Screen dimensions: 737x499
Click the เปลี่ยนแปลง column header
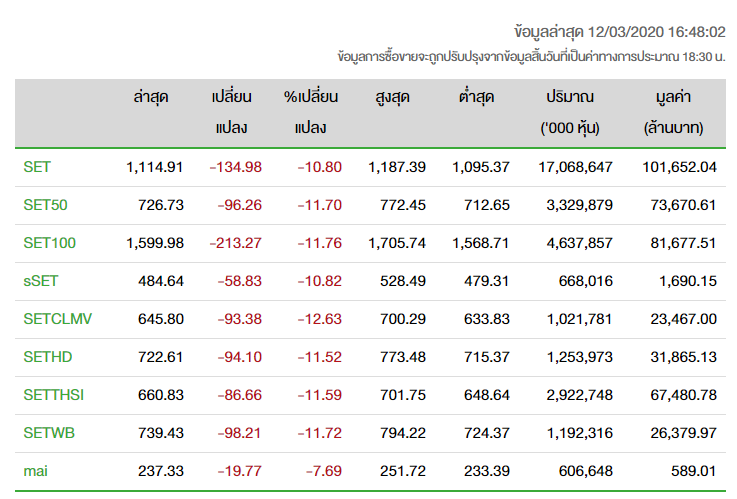[231, 112]
